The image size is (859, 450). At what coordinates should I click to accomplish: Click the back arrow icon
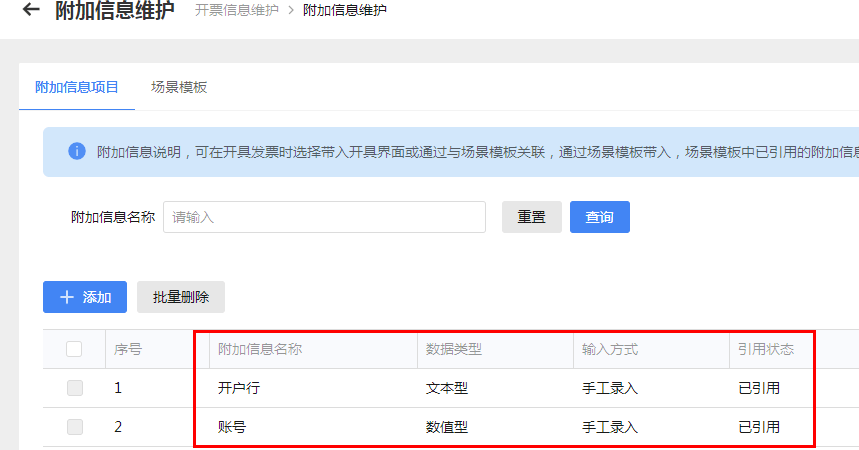click(31, 9)
